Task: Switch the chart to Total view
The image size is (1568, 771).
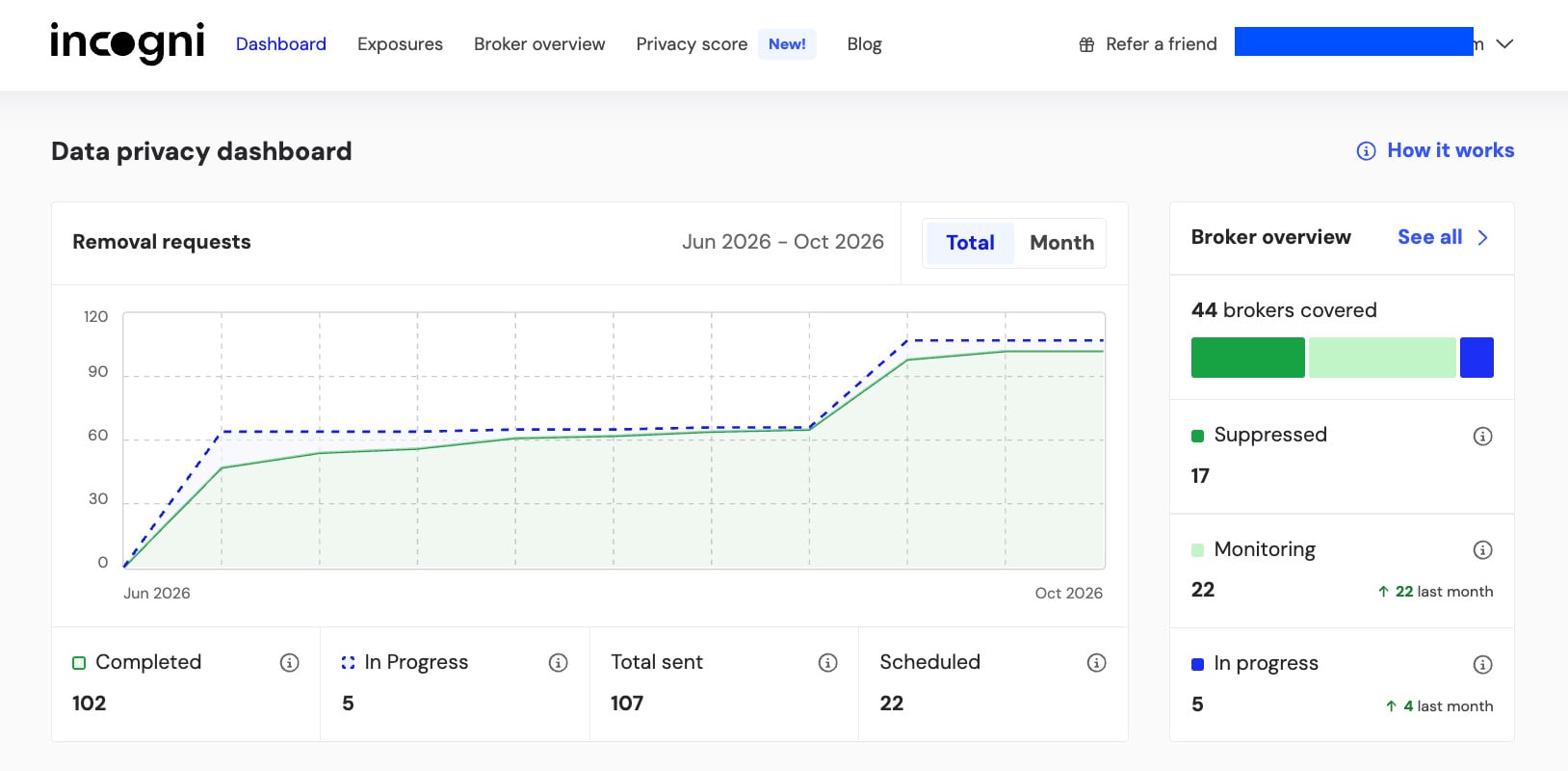Action: [x=970, y=243]
